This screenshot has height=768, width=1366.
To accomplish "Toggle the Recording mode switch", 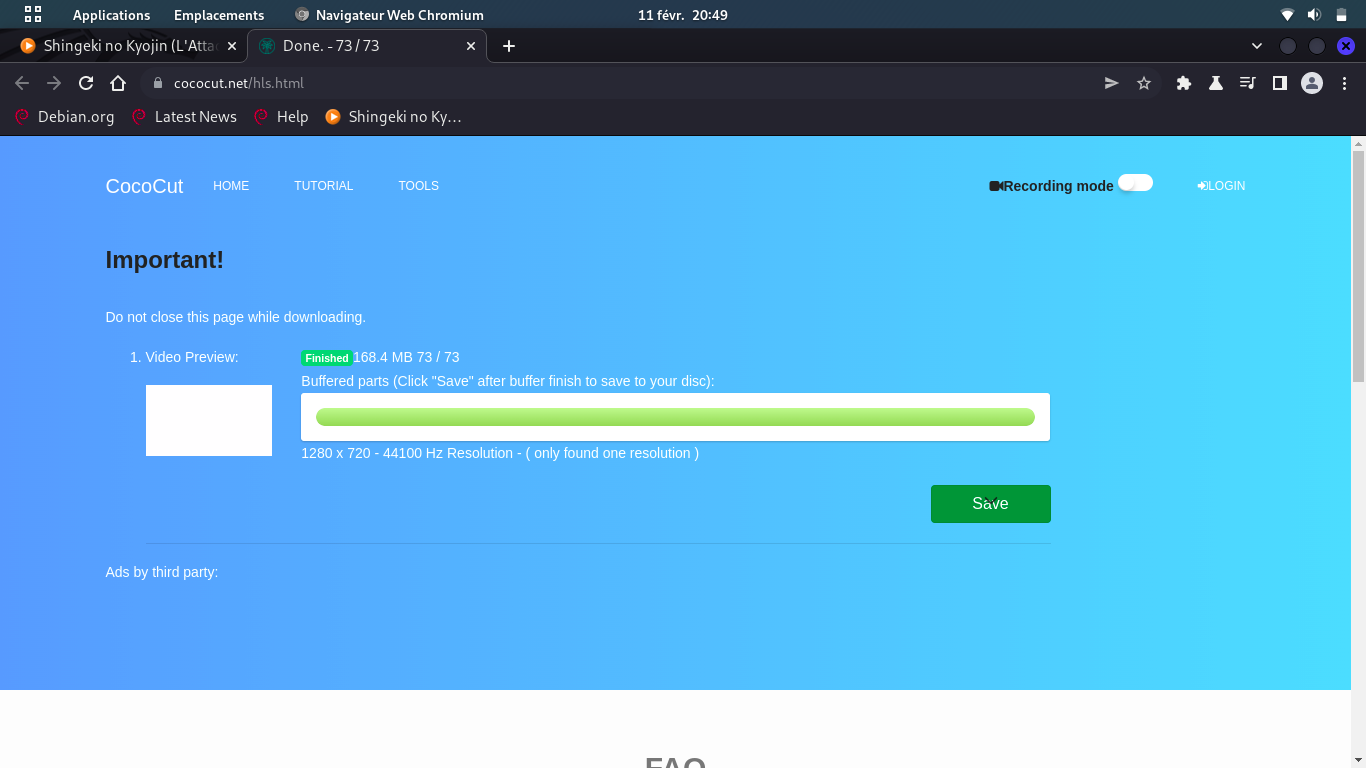I will click(1135, 183).
